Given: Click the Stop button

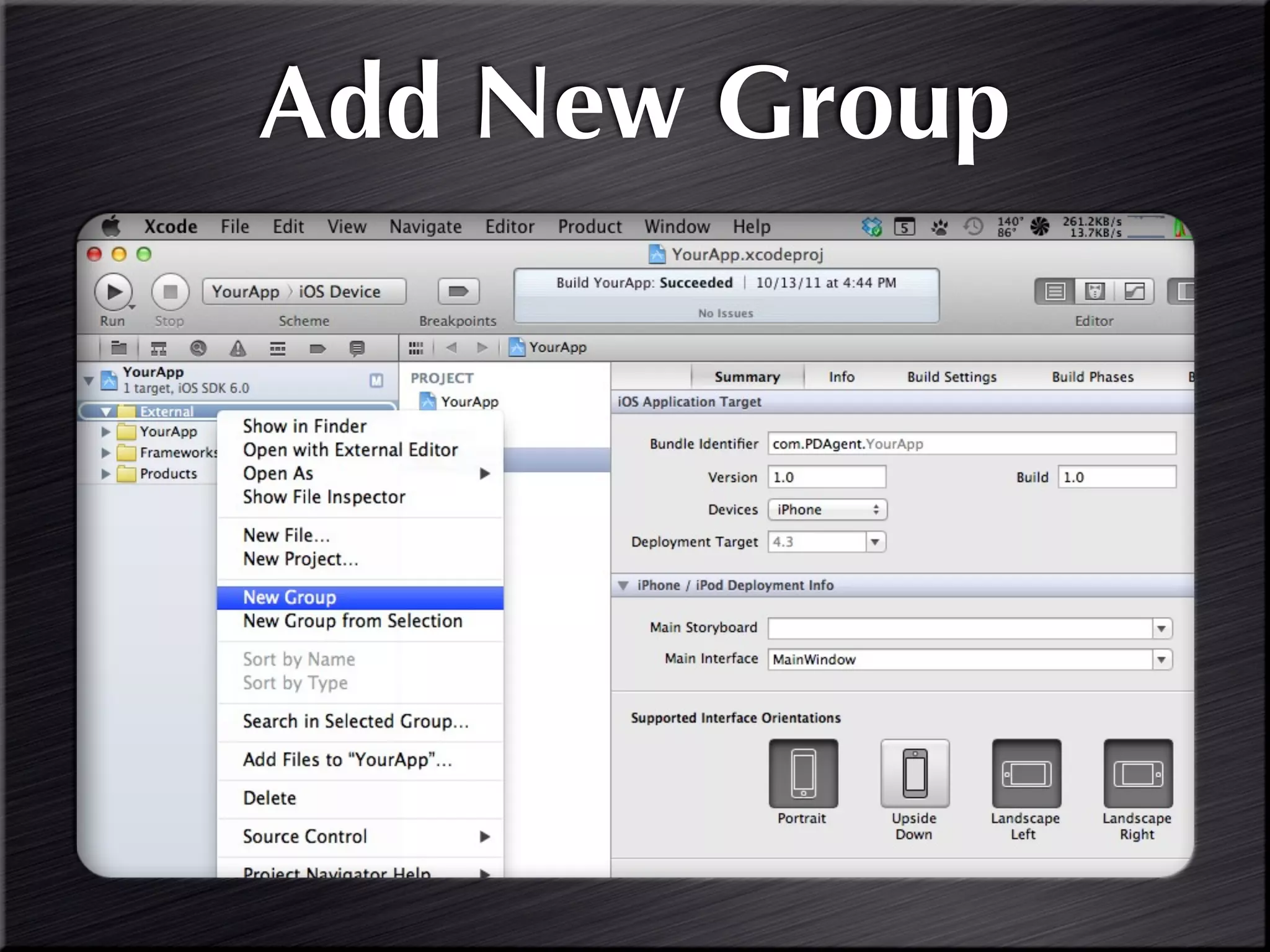Looking at the screenshot, I should pyautogui.click(x=171, y=292).
